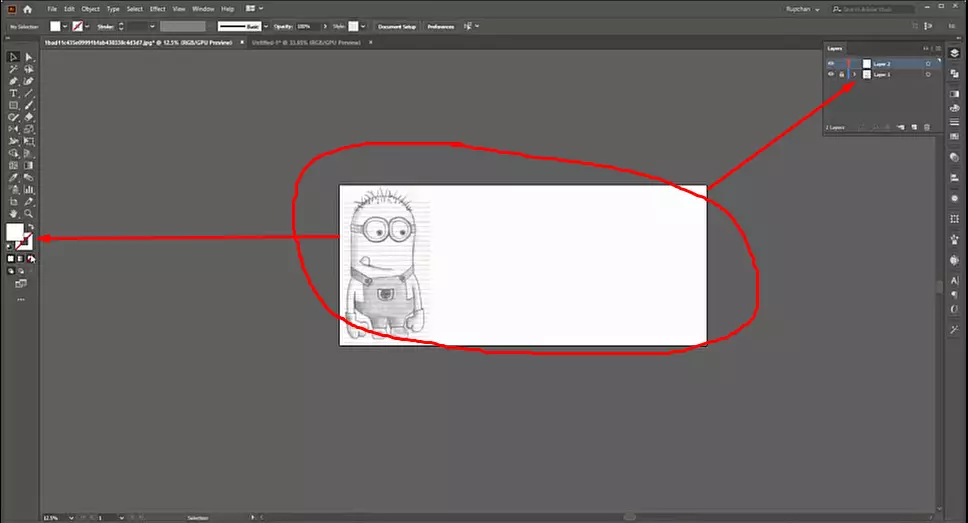Set toolbar paint to None
This screenshot has height=523, width=968.
click(31, 259)
